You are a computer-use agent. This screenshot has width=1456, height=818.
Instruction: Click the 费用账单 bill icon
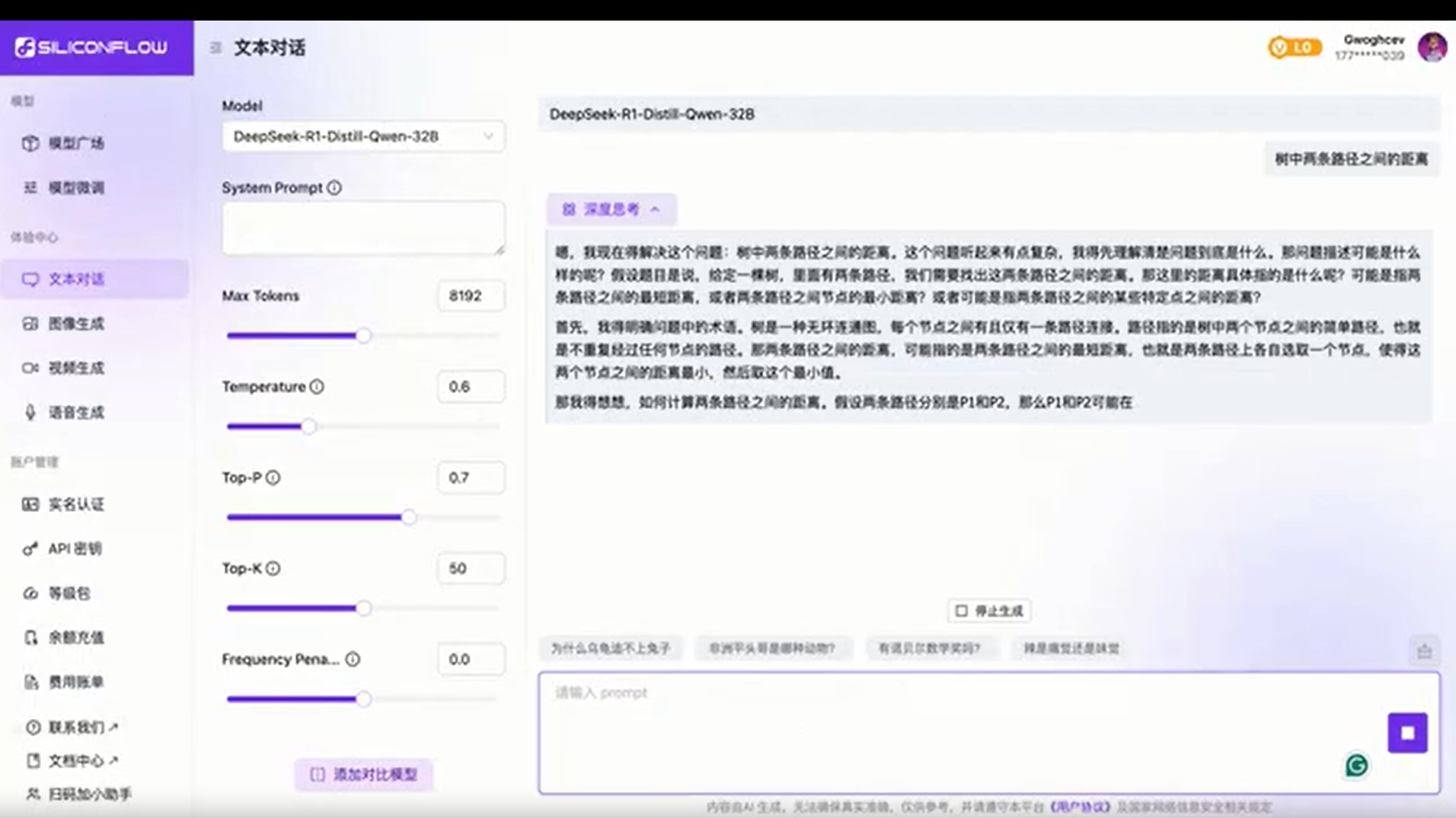[x=30, y=682]
